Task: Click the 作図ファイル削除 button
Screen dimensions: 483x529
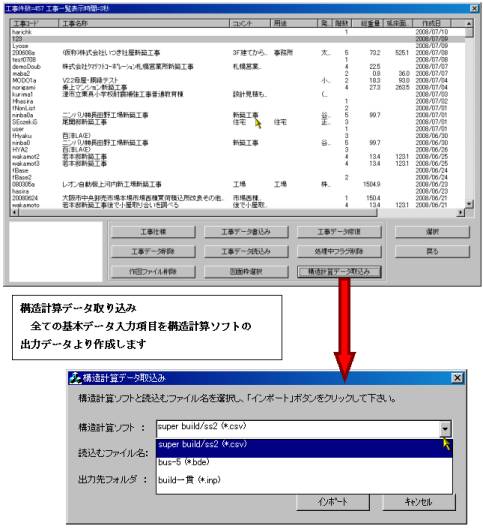Action: 153,271
